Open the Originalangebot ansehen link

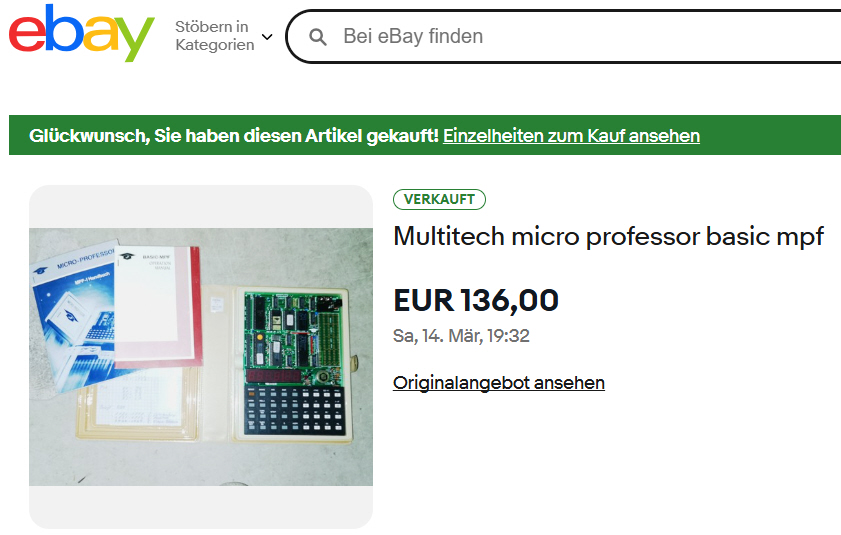(499, 383)
